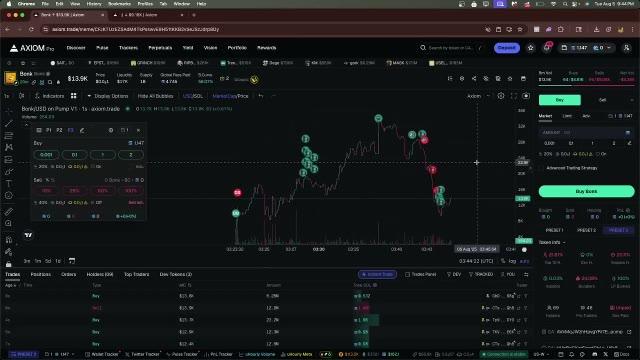
Task: Select the text annotation tool
Action: click(x=9, y=184)
